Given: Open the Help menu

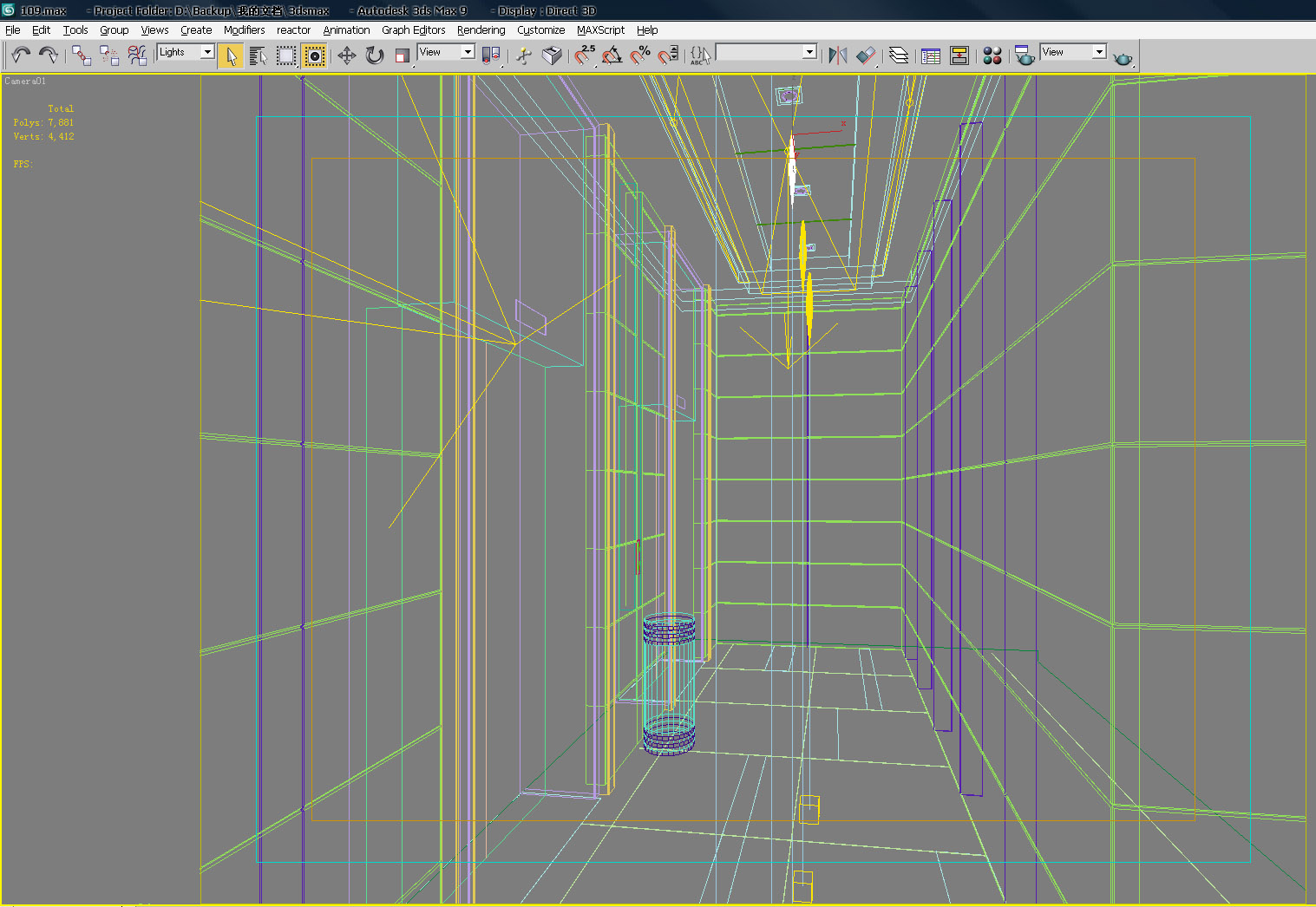Looking at the screenshot, I should click(647, 29).
